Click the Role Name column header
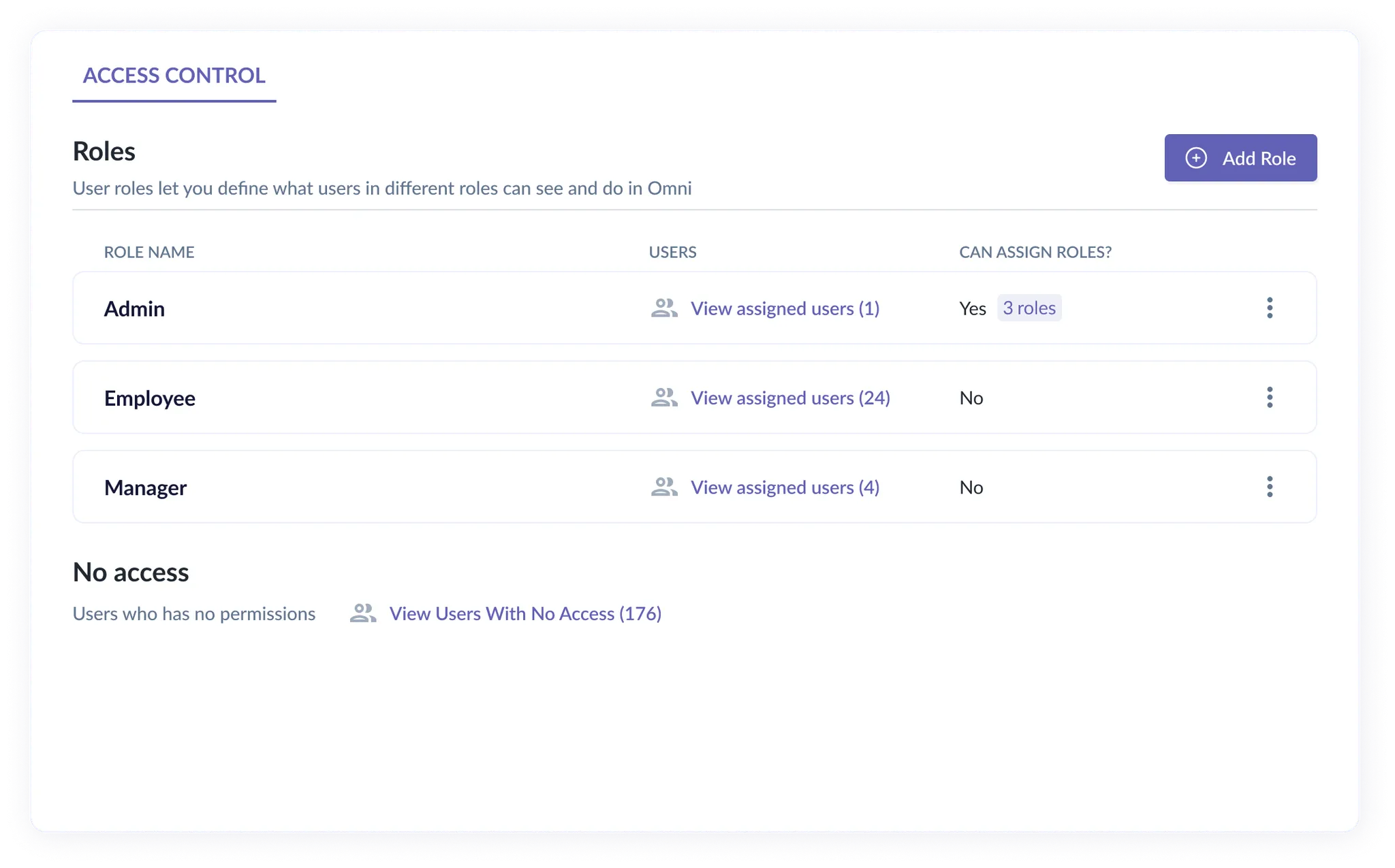 [x=149, y=252]
